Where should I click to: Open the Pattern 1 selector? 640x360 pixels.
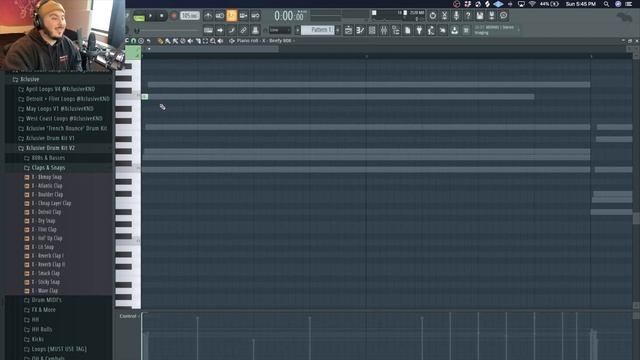pos(318,30)
